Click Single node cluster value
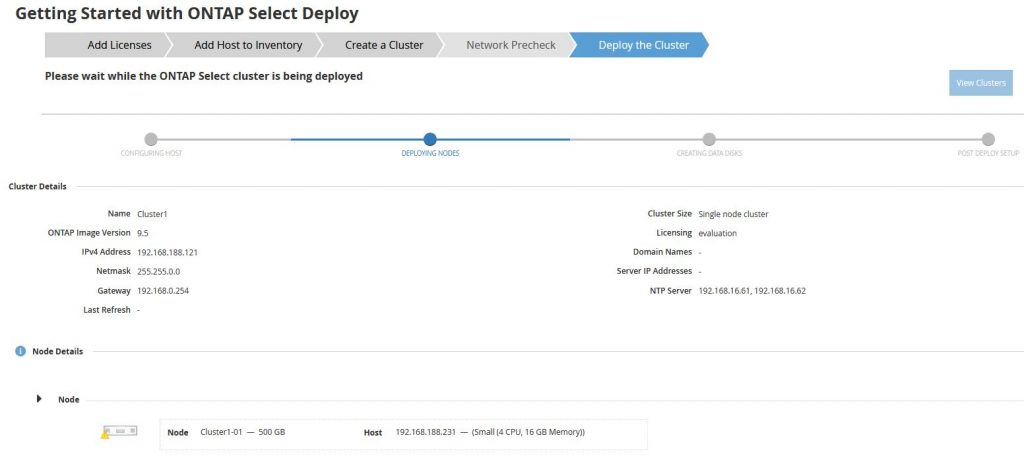Viewport: 1024px width, 456px height. (x=733, y=214)
